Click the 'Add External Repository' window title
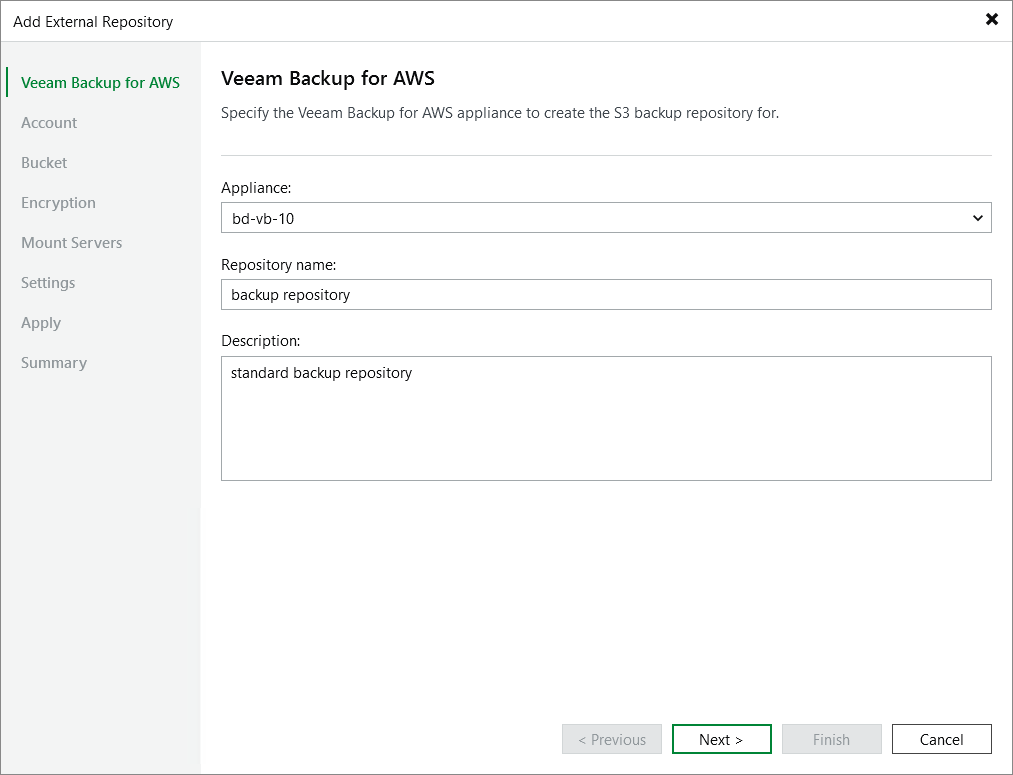The width and height of the screenshot is (1013, 775). tap(93, 22)
